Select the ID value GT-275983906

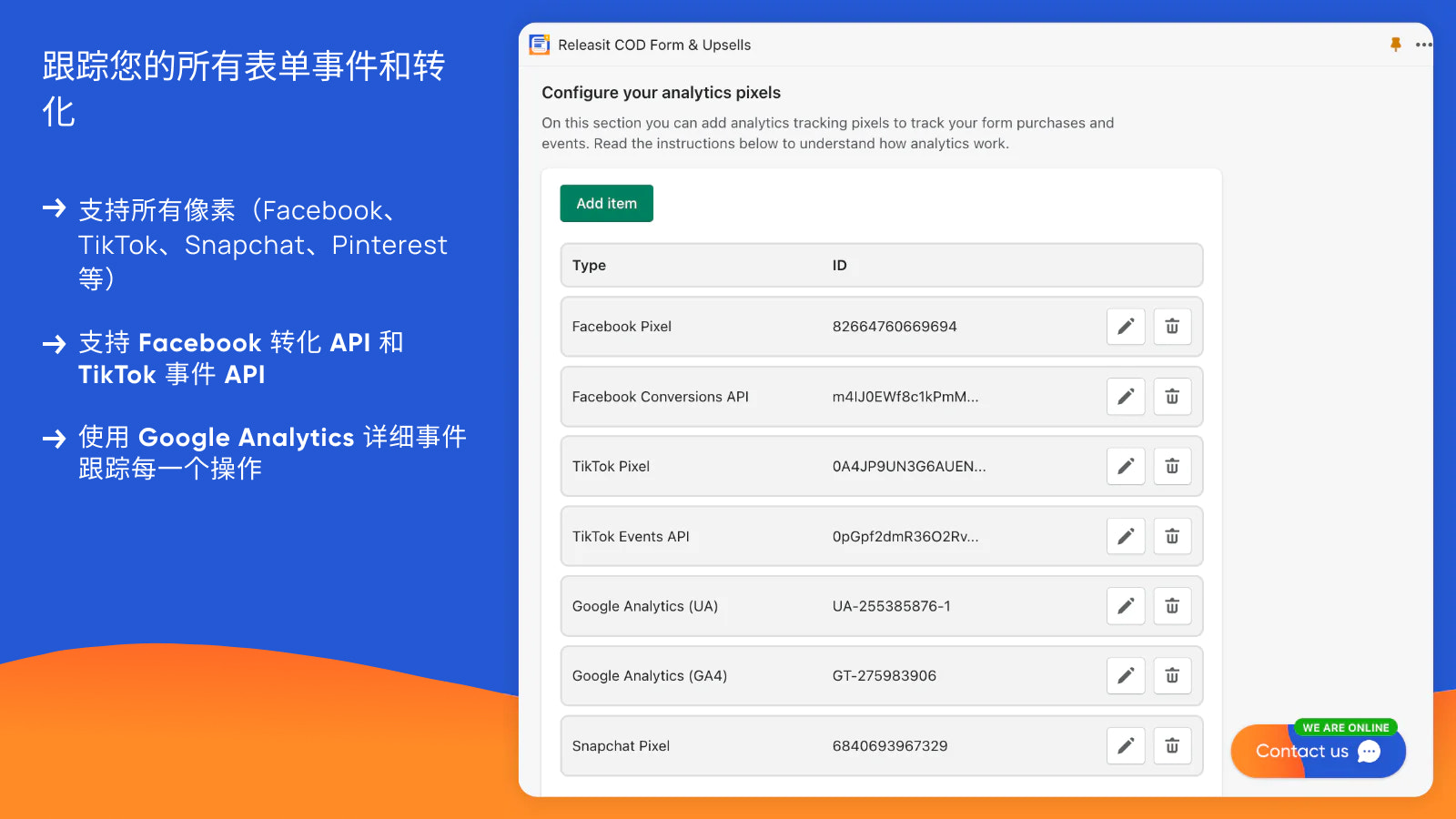pos(885,676)
